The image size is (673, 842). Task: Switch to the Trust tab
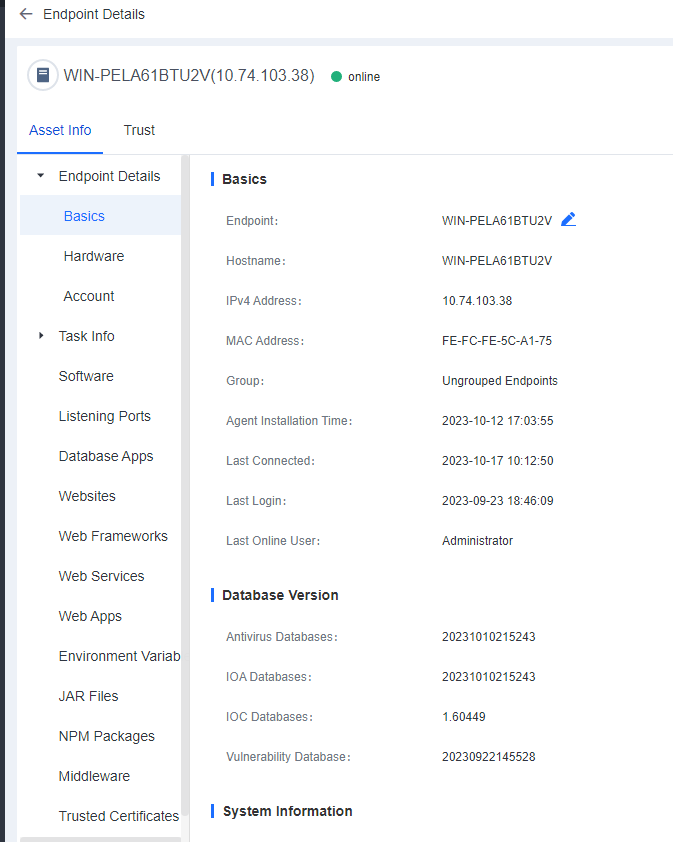click(139, 130)
